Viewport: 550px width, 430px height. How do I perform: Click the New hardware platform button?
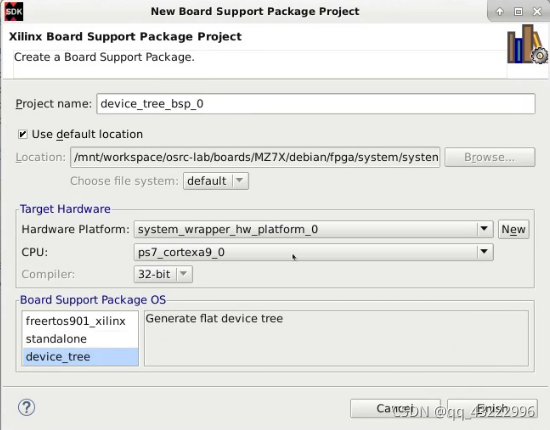pos(514,229)
